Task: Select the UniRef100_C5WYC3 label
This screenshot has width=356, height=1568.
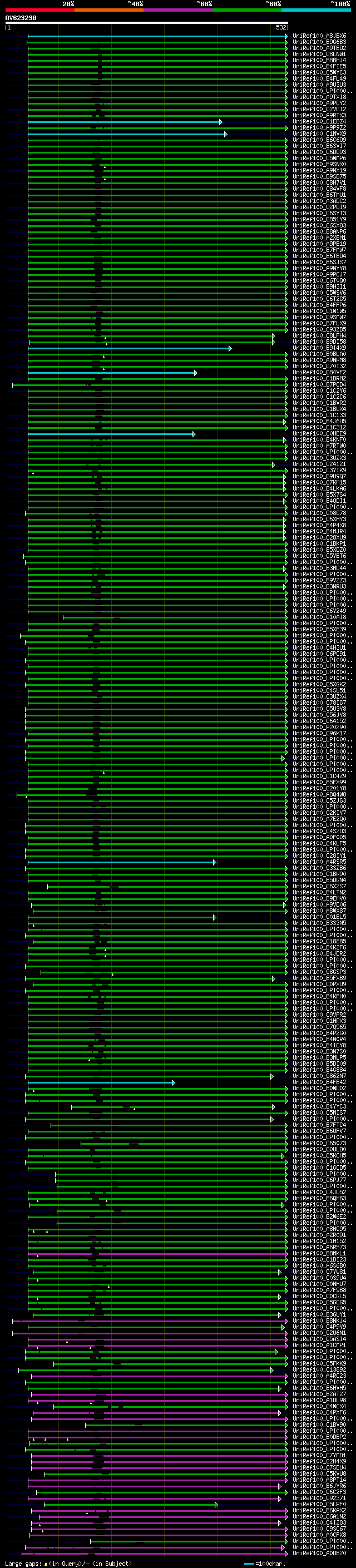Action: (x=319, y=72)
